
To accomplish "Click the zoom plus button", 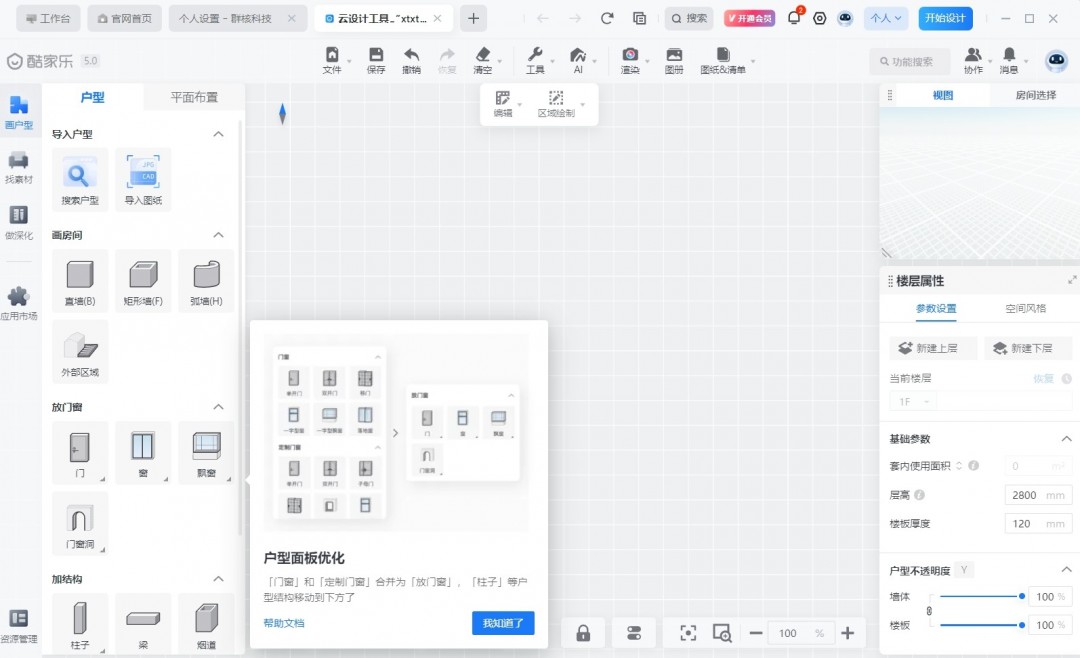I will point(848,633).
